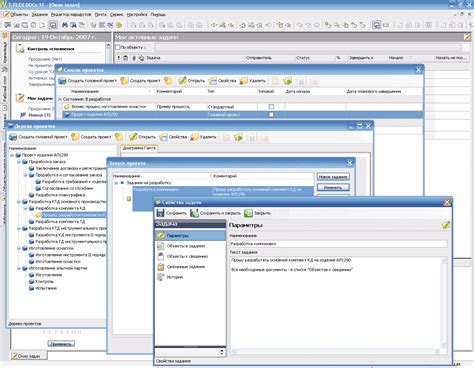Click Изменить button in Запуск проекта
Screen dimensions: 474x368
tap(333, 188)
